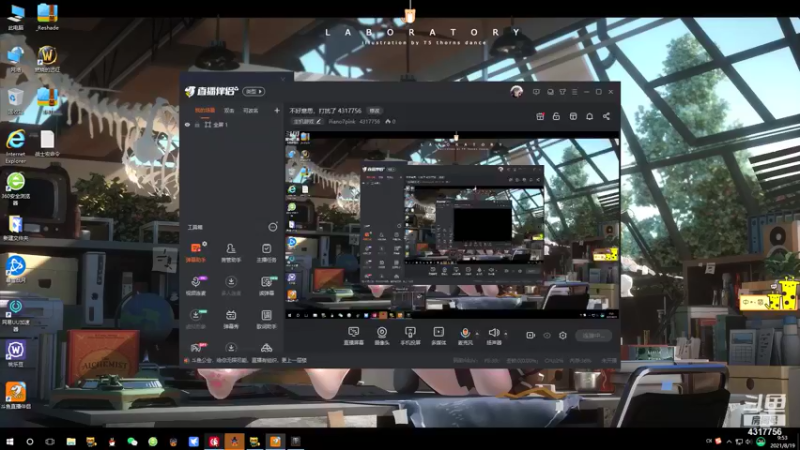Add a screen capture source from bottom bar
Screen dimensions: 800x450
point(354,336)
